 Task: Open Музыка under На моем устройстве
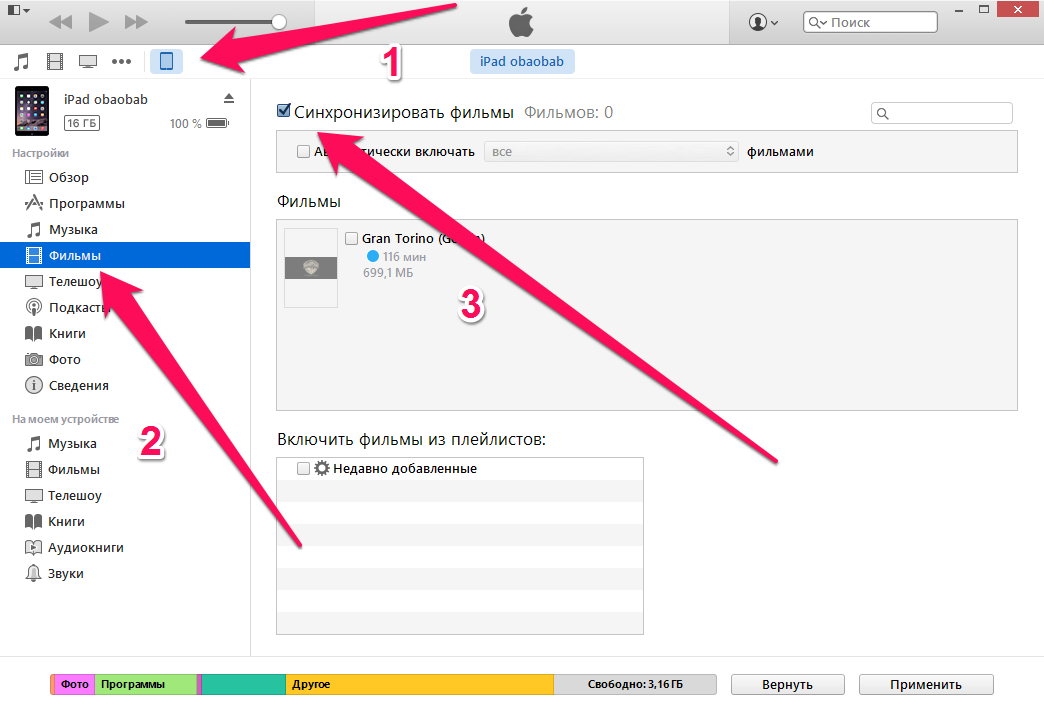tap(125, 444)
